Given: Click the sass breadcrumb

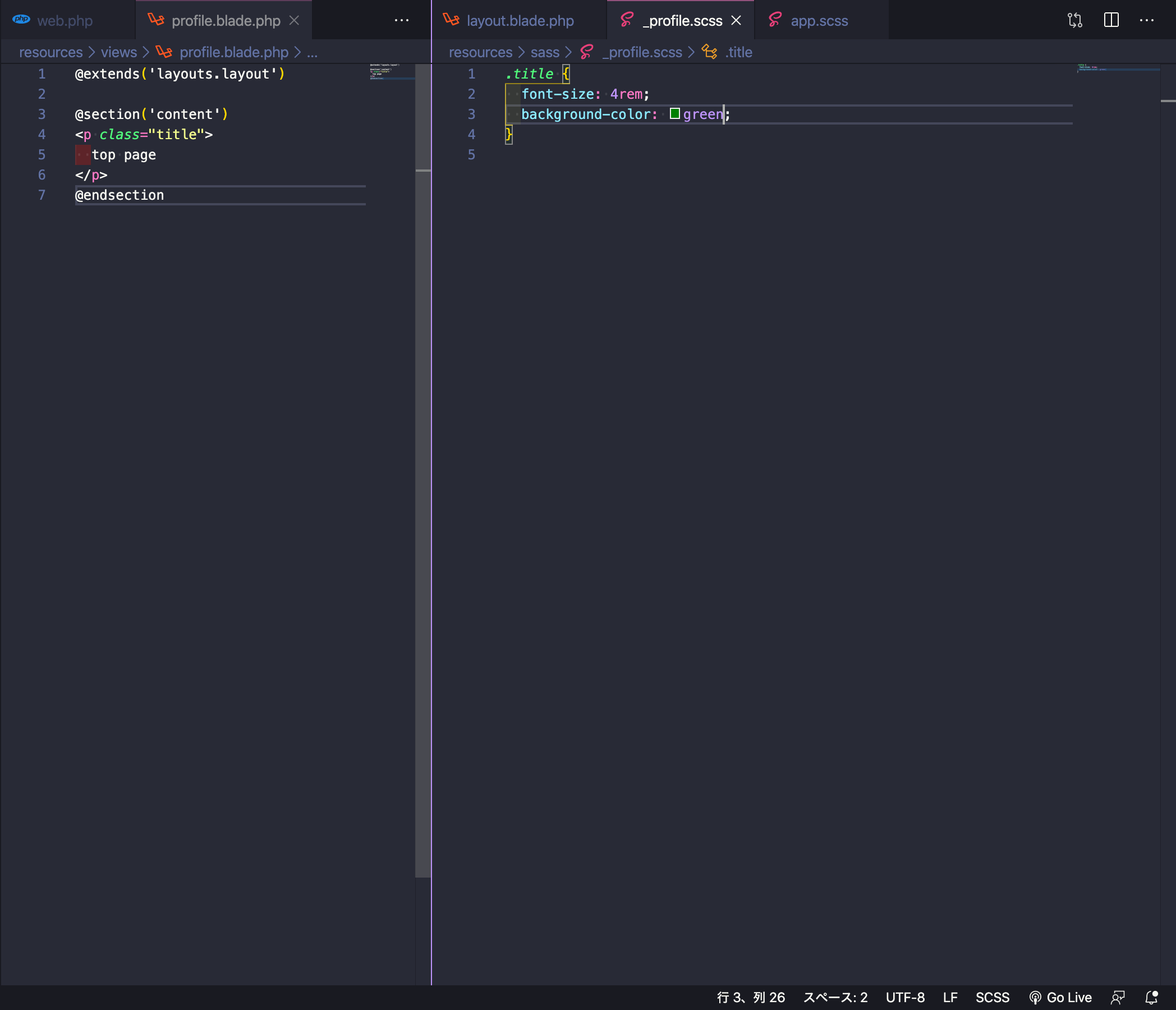Looking at the screenshot, I should [x=545, y=52].
